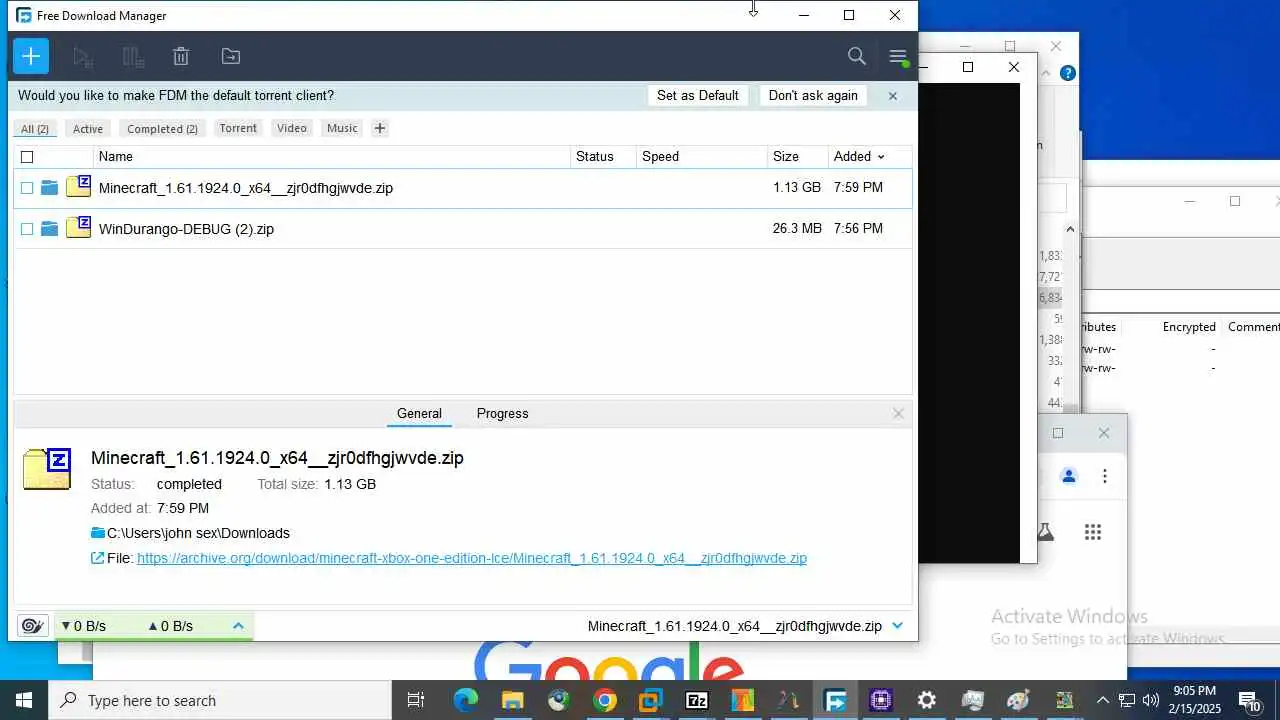Click the 7:56 PM added time cell
The image size is (1280, 720).
click(x=858, y=229)
